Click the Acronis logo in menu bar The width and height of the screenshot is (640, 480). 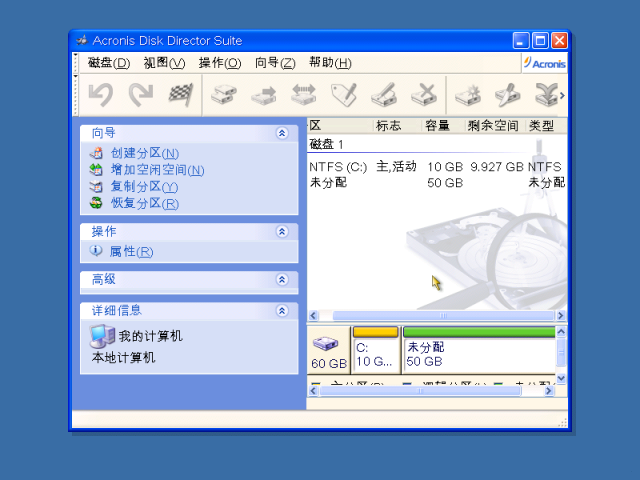click(545, 63)
